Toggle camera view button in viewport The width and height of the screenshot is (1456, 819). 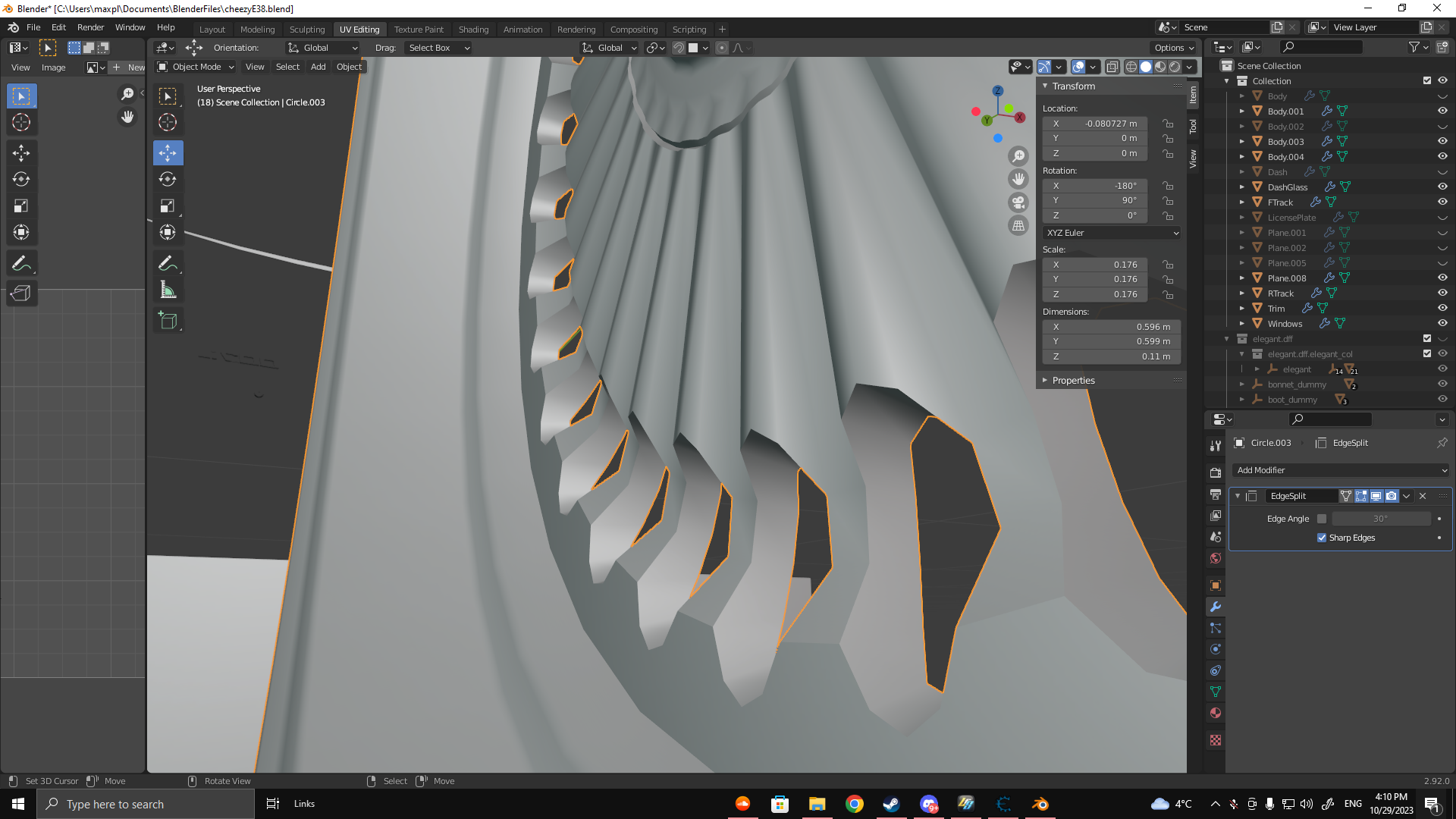[x=1018, y=202]
